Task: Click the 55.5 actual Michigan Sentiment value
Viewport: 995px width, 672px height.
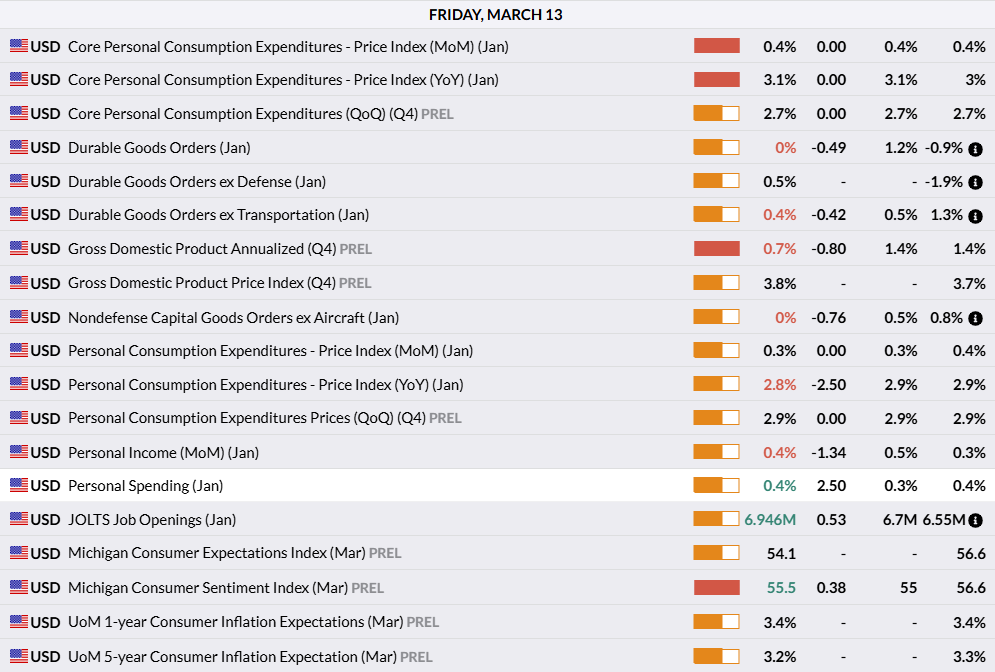Action: click(781, 588)
